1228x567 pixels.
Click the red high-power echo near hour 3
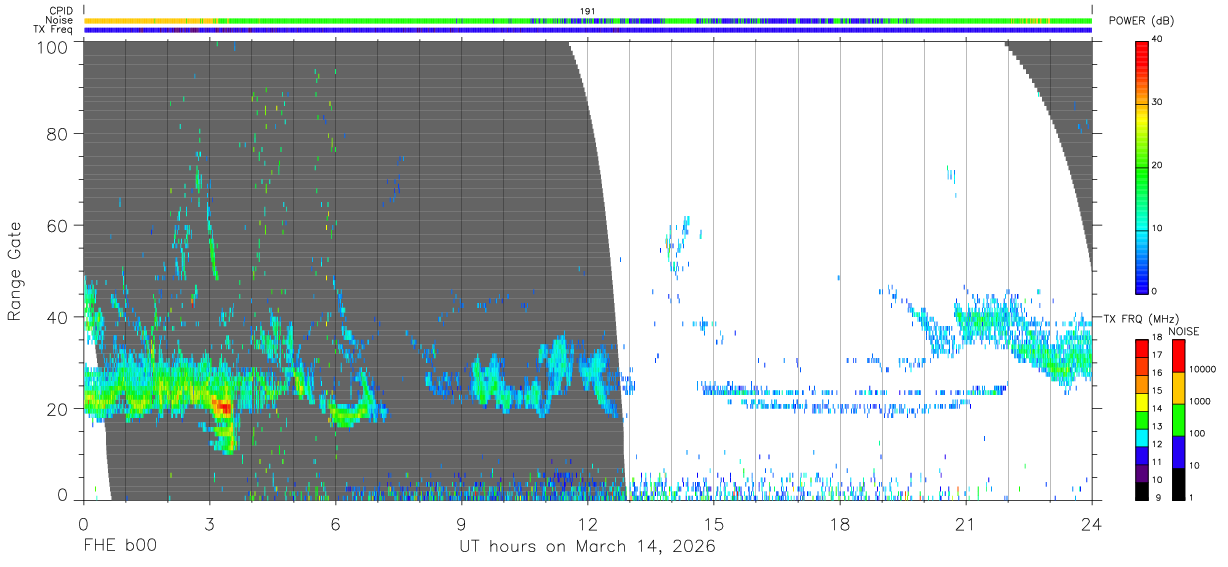coord(222,407)
